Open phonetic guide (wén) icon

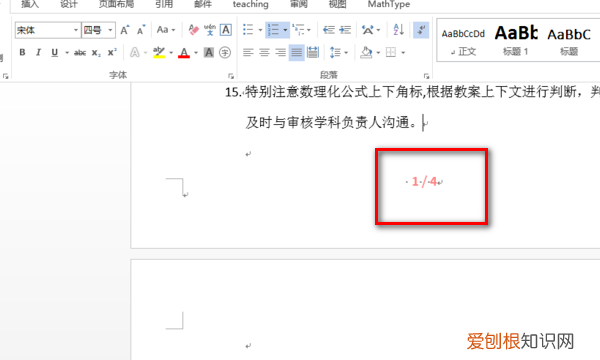point(210,29)
